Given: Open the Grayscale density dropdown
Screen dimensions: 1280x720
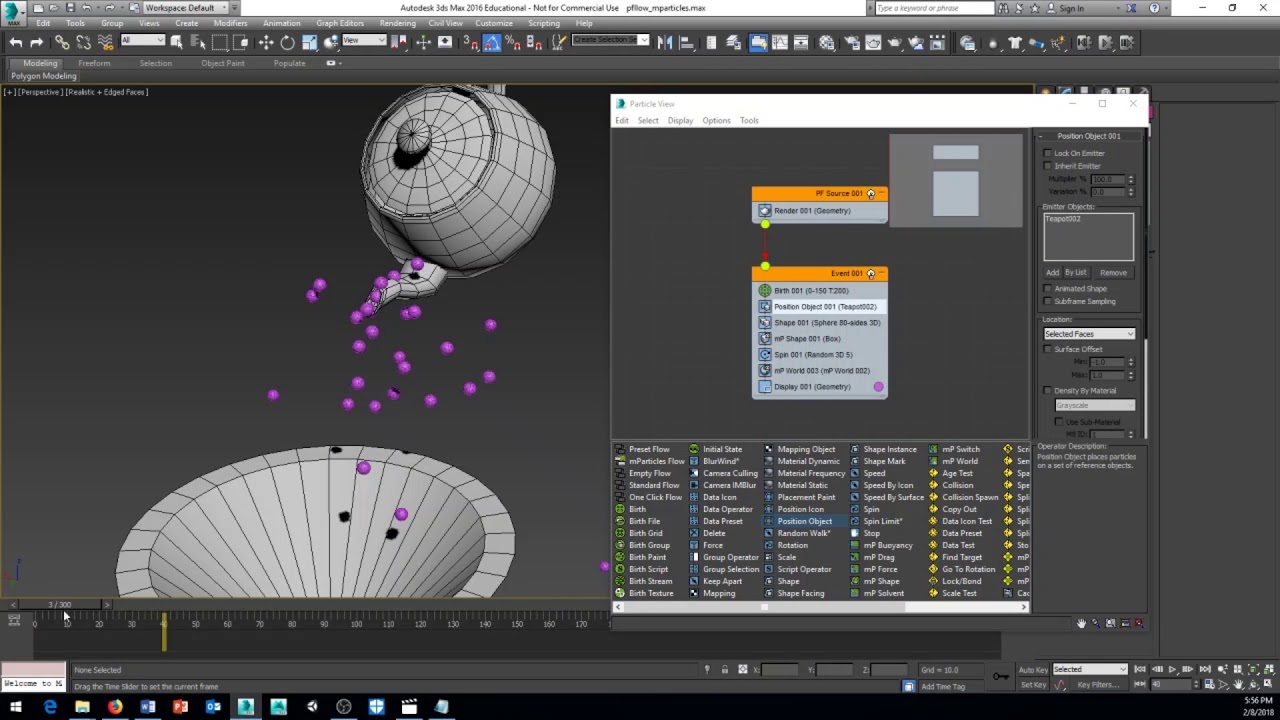Looking at the screenshot, I should pyautogui.click(x=1095, y=405).
